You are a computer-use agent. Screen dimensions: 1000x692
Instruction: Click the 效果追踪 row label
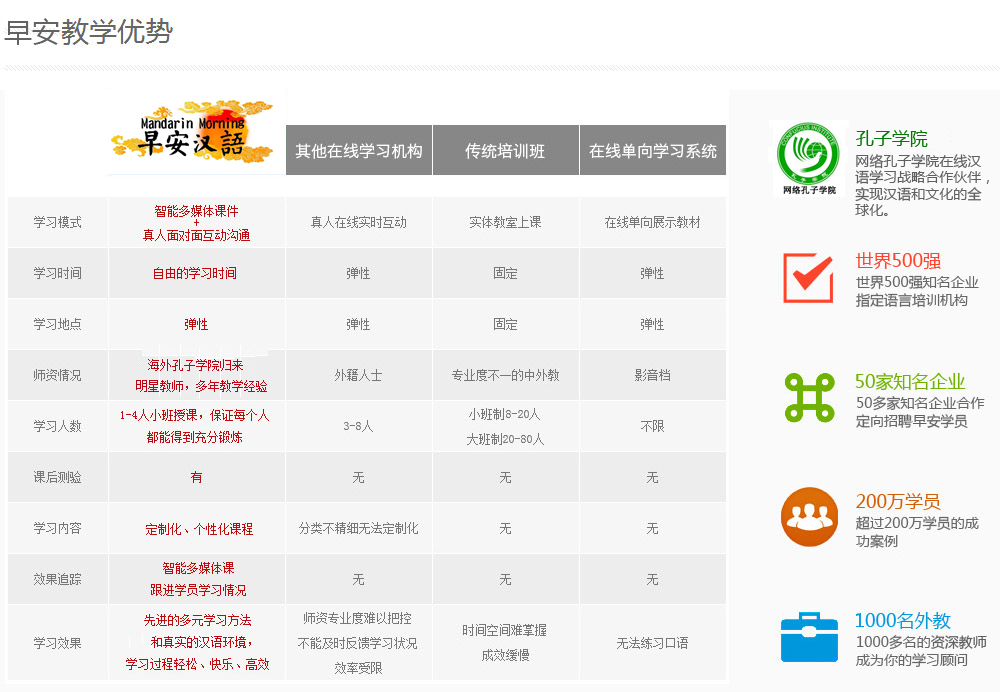click(57, 579)
